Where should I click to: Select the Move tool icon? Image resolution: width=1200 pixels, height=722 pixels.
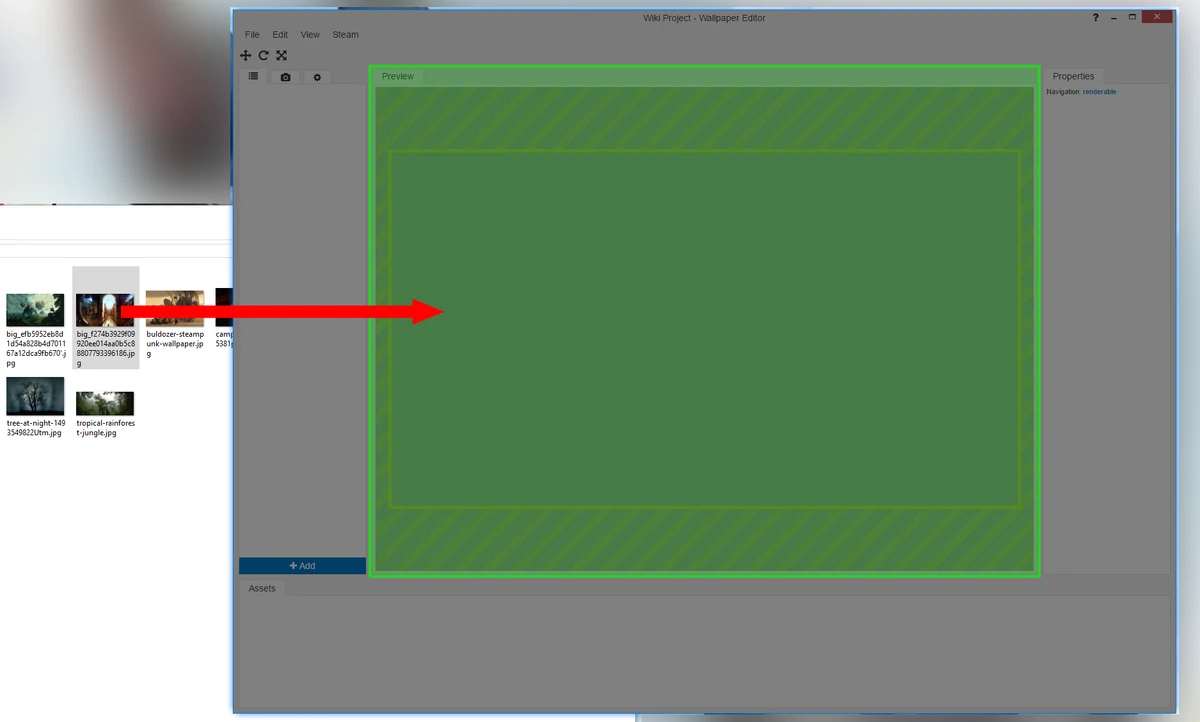tap(246, 56)
